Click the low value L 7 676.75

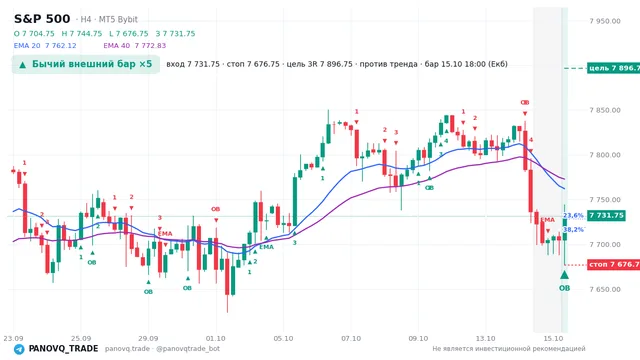129,33
